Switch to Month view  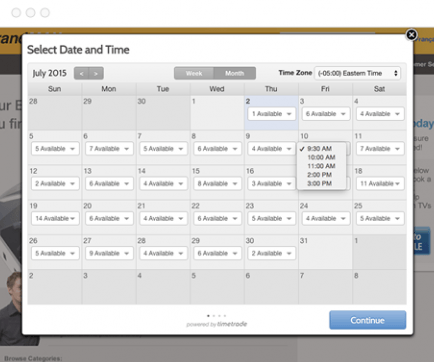(x=235, y=73)
